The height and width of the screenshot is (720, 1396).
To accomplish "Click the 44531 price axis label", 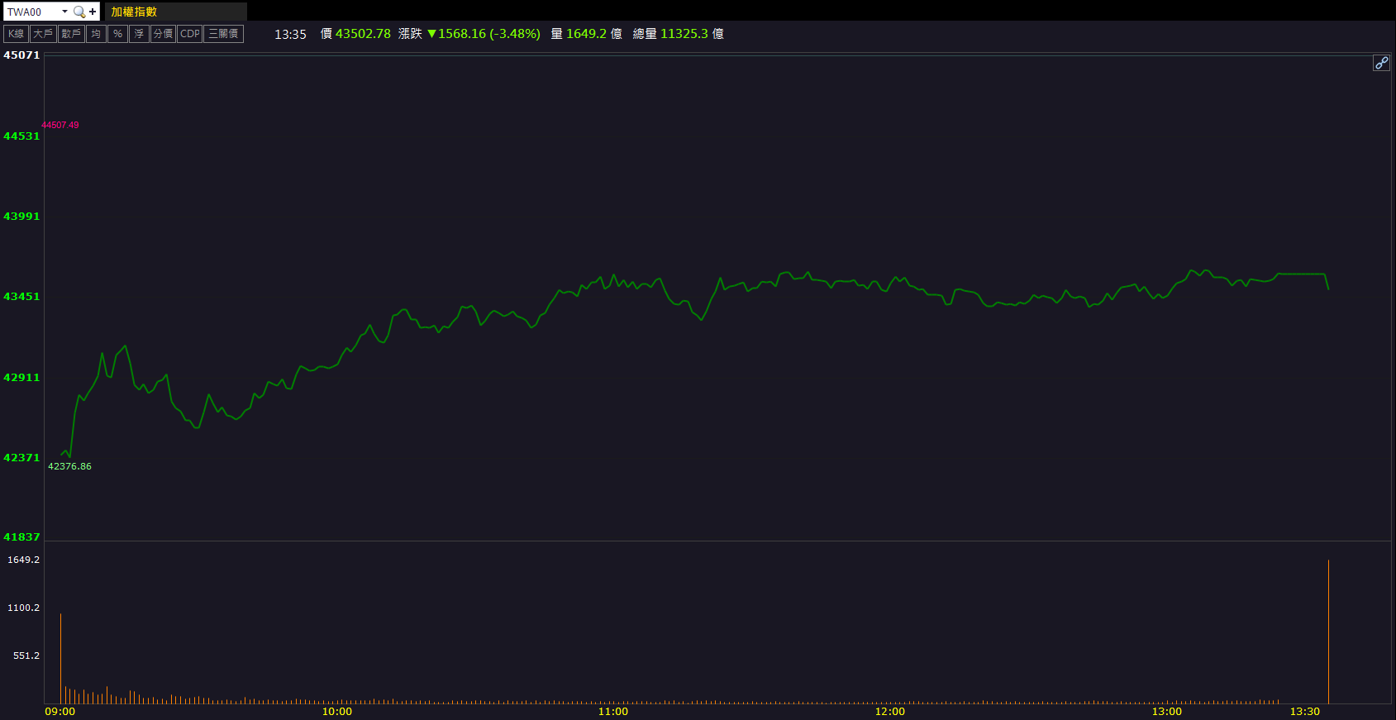I will tap(22, 136).
